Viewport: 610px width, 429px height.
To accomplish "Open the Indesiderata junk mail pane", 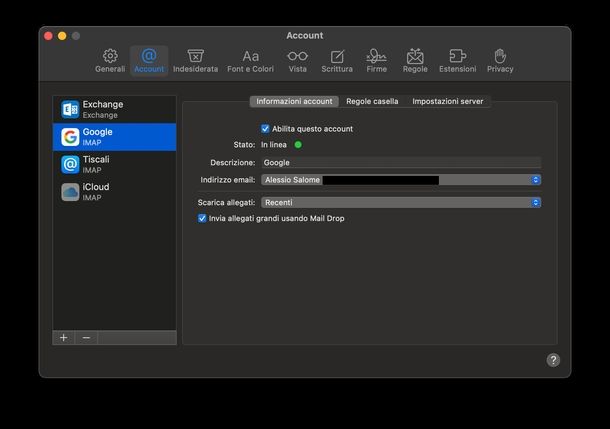I will (x=195, y=60).
